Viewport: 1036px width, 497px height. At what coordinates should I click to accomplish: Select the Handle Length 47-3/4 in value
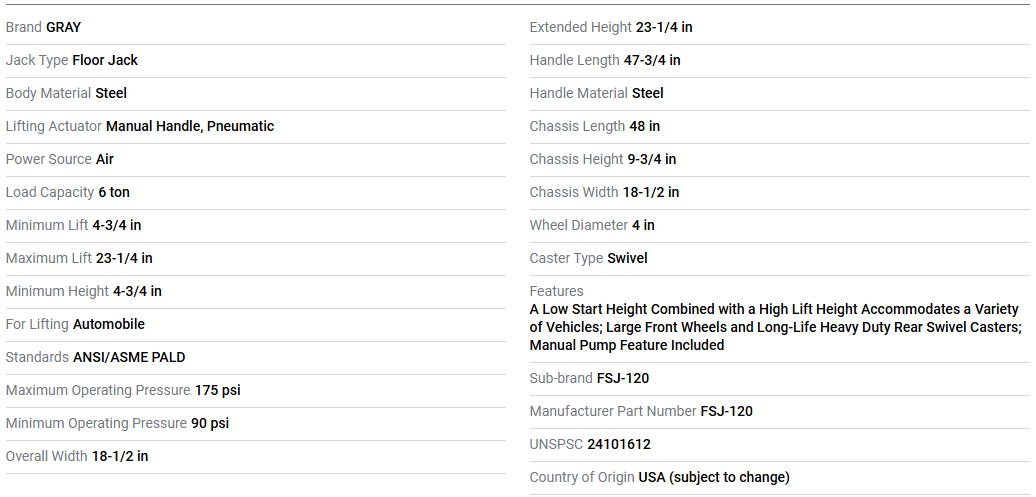click(x=652, y=60)
